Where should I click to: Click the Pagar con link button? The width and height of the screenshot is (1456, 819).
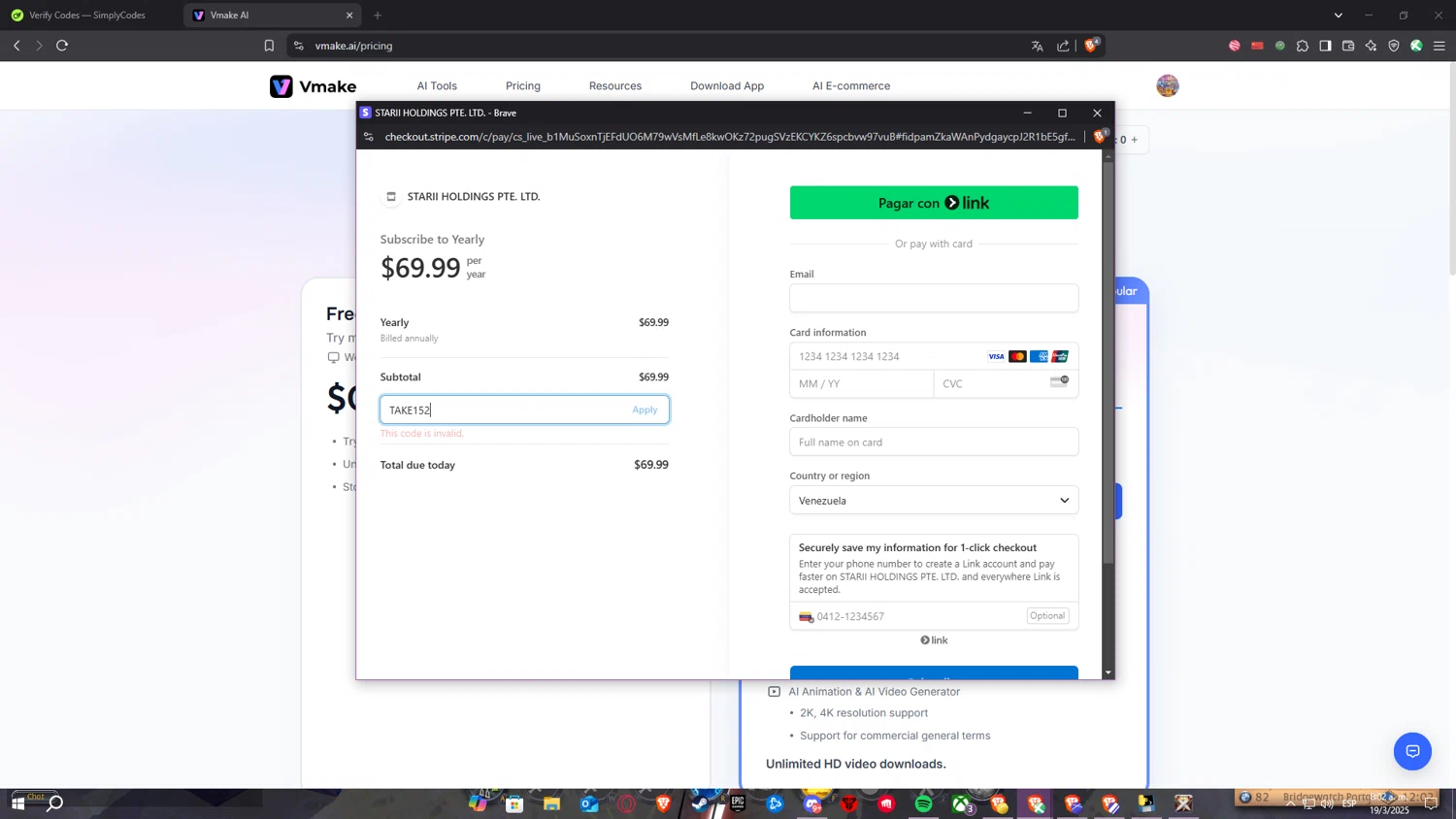tap(934, 203)
